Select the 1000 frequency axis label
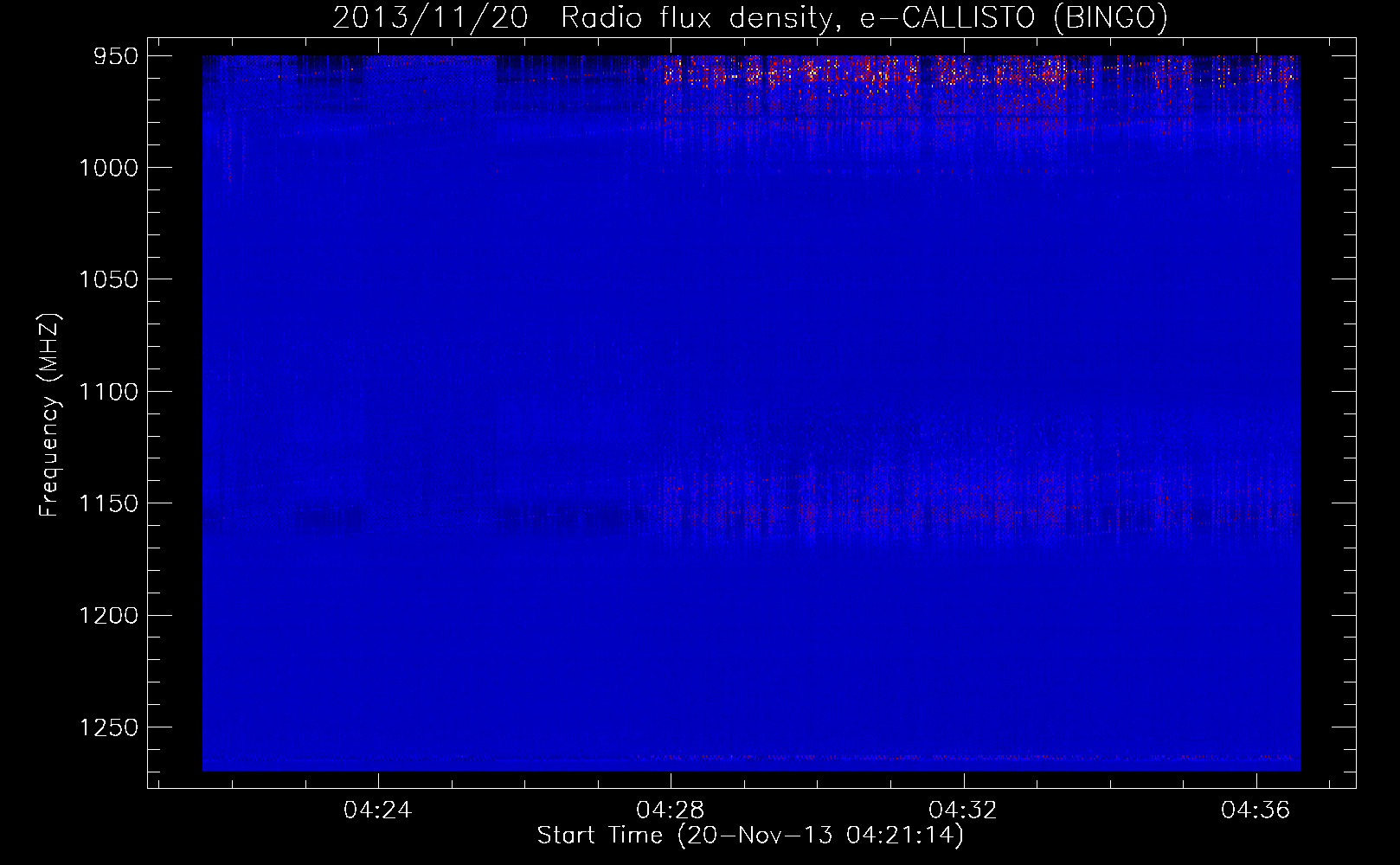The width and height of the screenshot is (1400, 865). pyautogui.click(x=108, y=168)
